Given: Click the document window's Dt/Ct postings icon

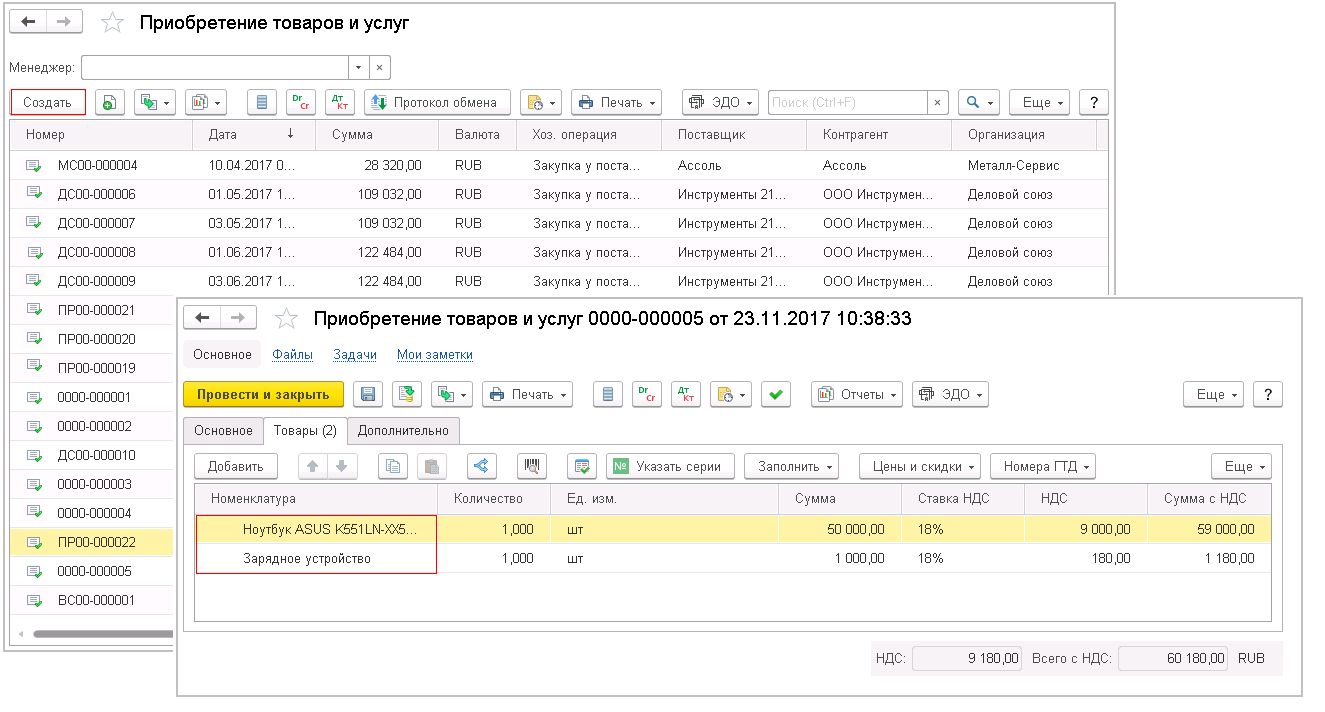Looking at the screenshot, I should [x=647, y=395].
